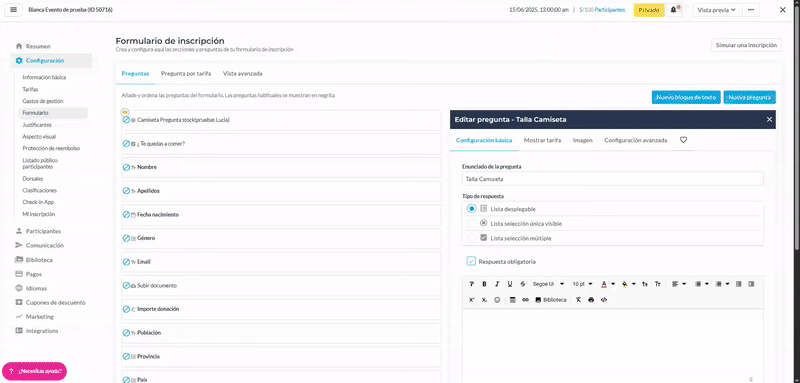Open Resumen in the sidebar
Screen dimensions: 800x383
38,46
